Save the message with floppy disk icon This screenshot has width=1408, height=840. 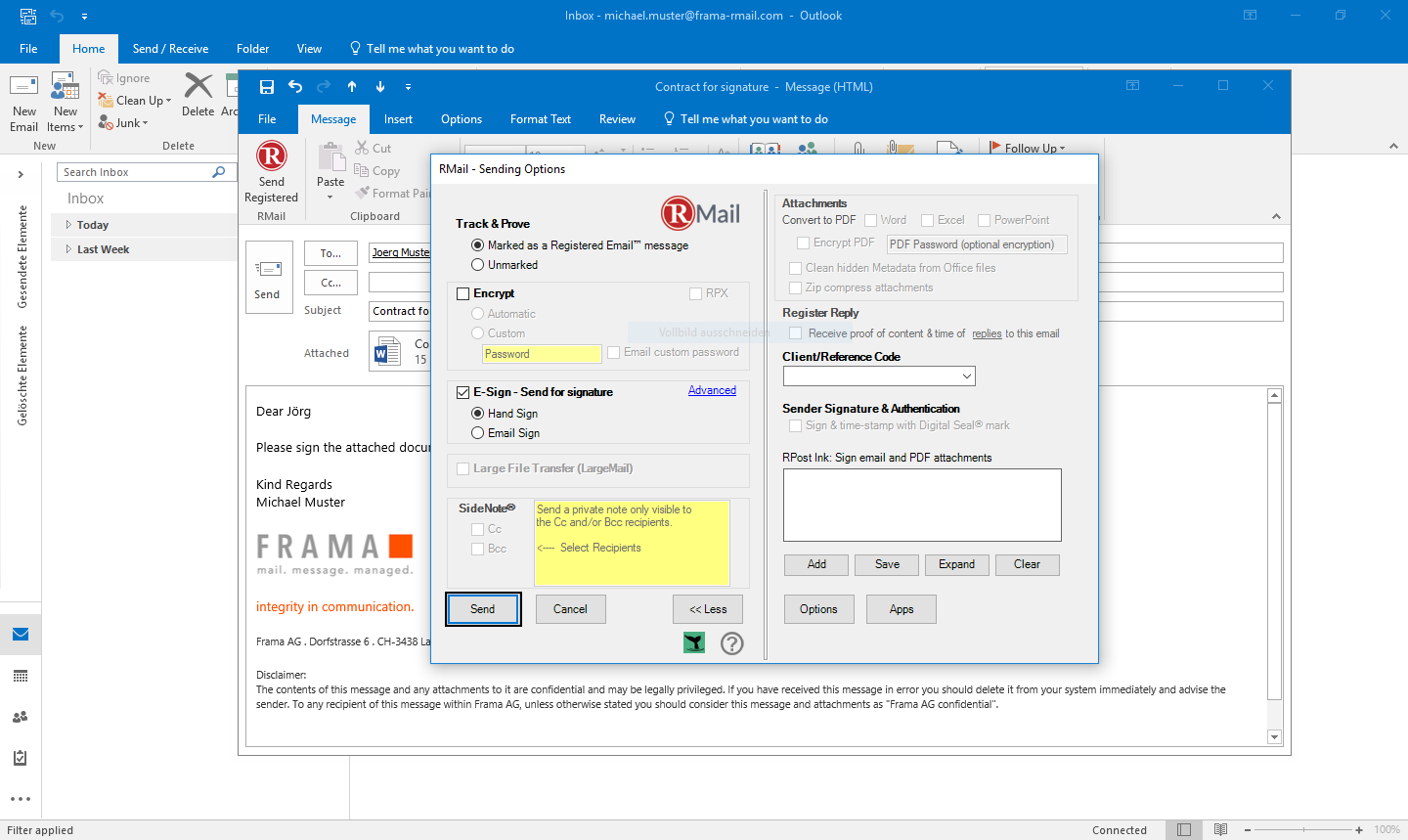point(266,86)
